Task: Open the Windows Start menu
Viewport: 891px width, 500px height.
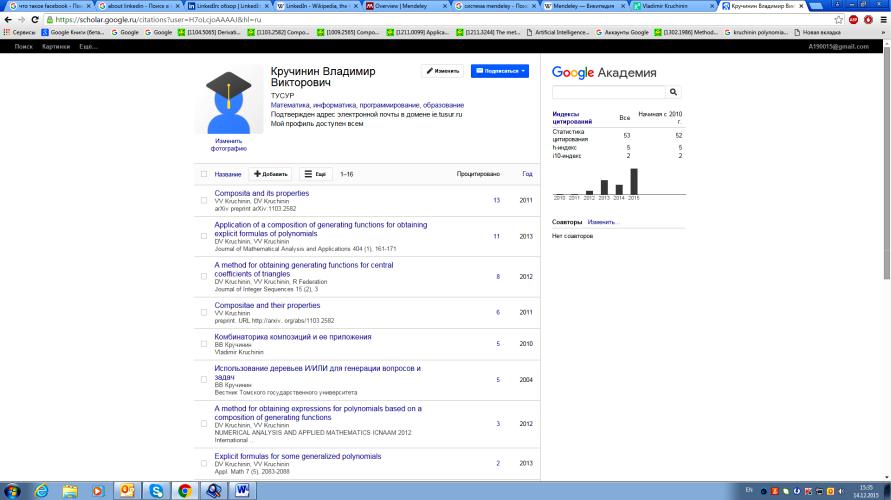Action: (12, 490)
